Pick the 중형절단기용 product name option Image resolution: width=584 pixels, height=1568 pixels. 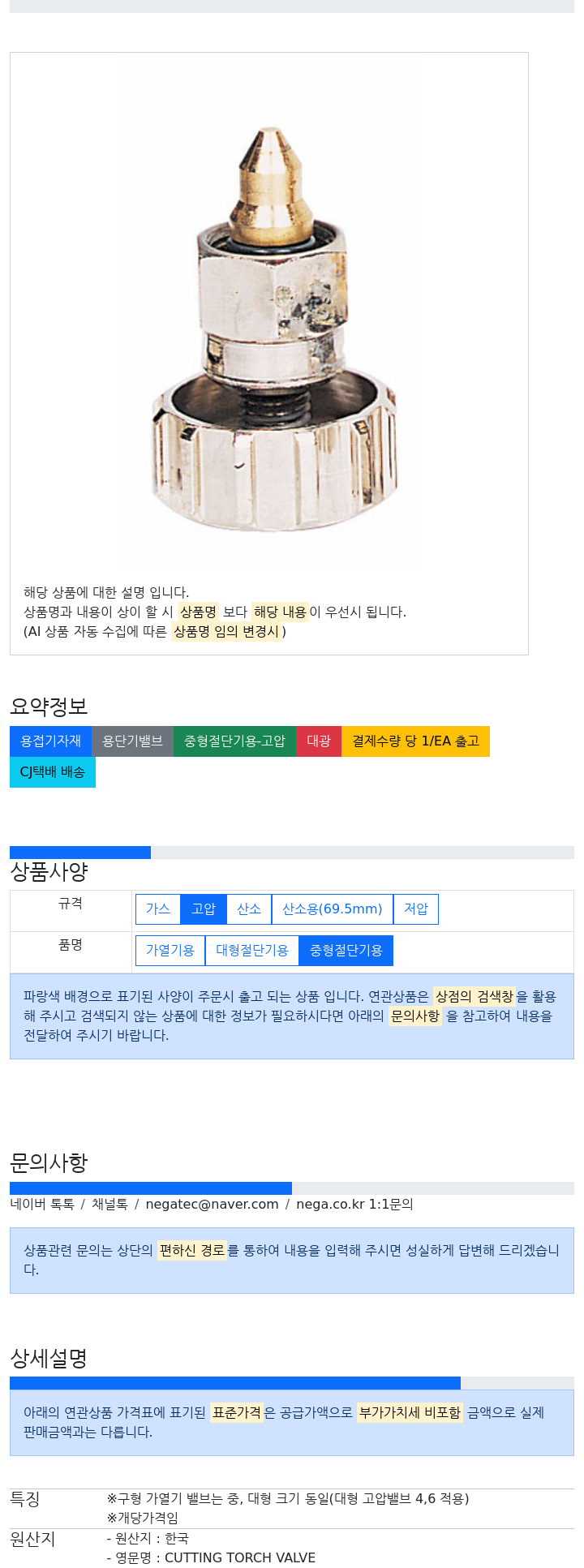coord(346,951)
